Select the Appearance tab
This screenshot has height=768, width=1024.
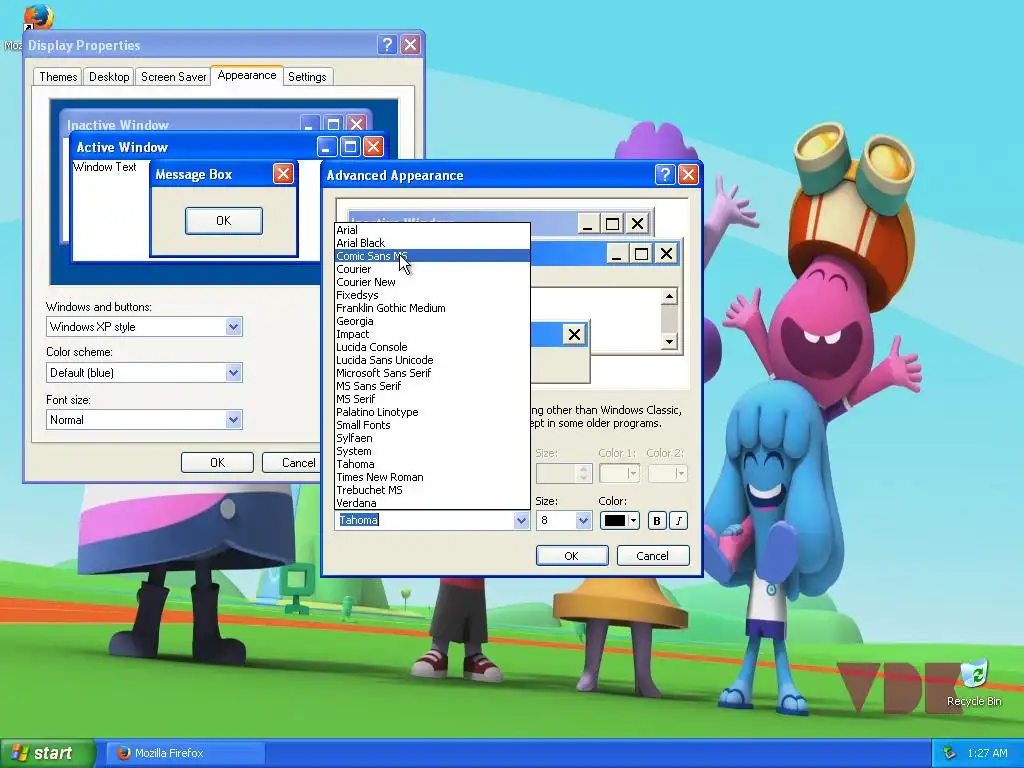coord(247,75)
